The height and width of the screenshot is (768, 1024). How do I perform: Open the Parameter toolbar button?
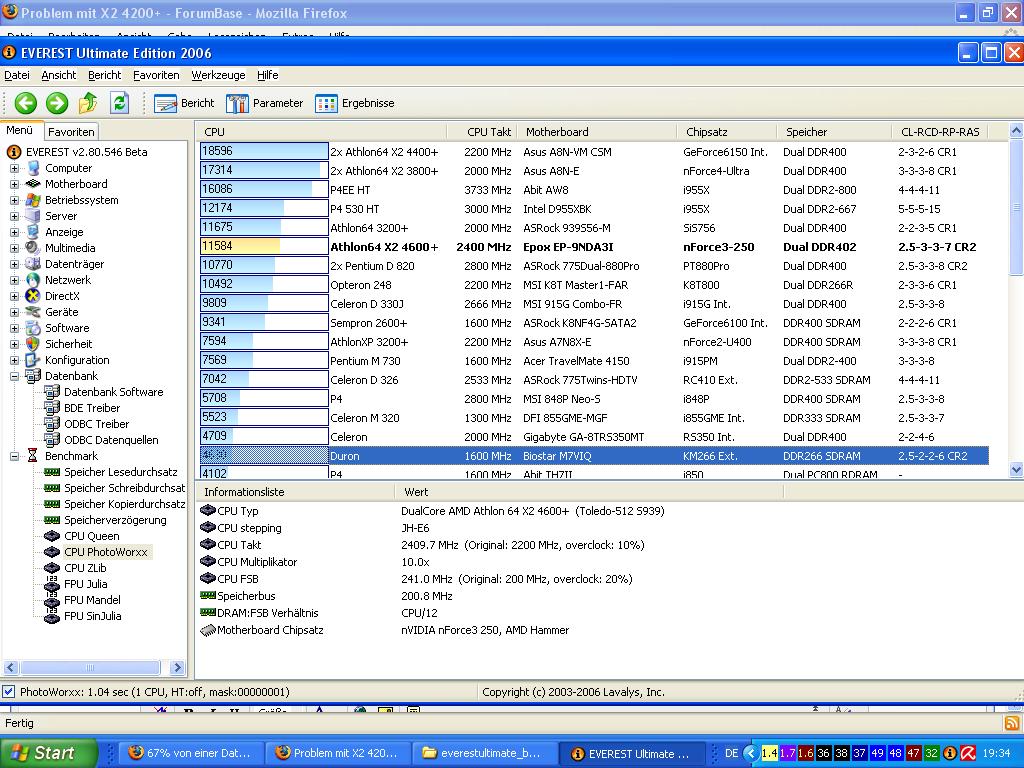(x=264, y=103)
